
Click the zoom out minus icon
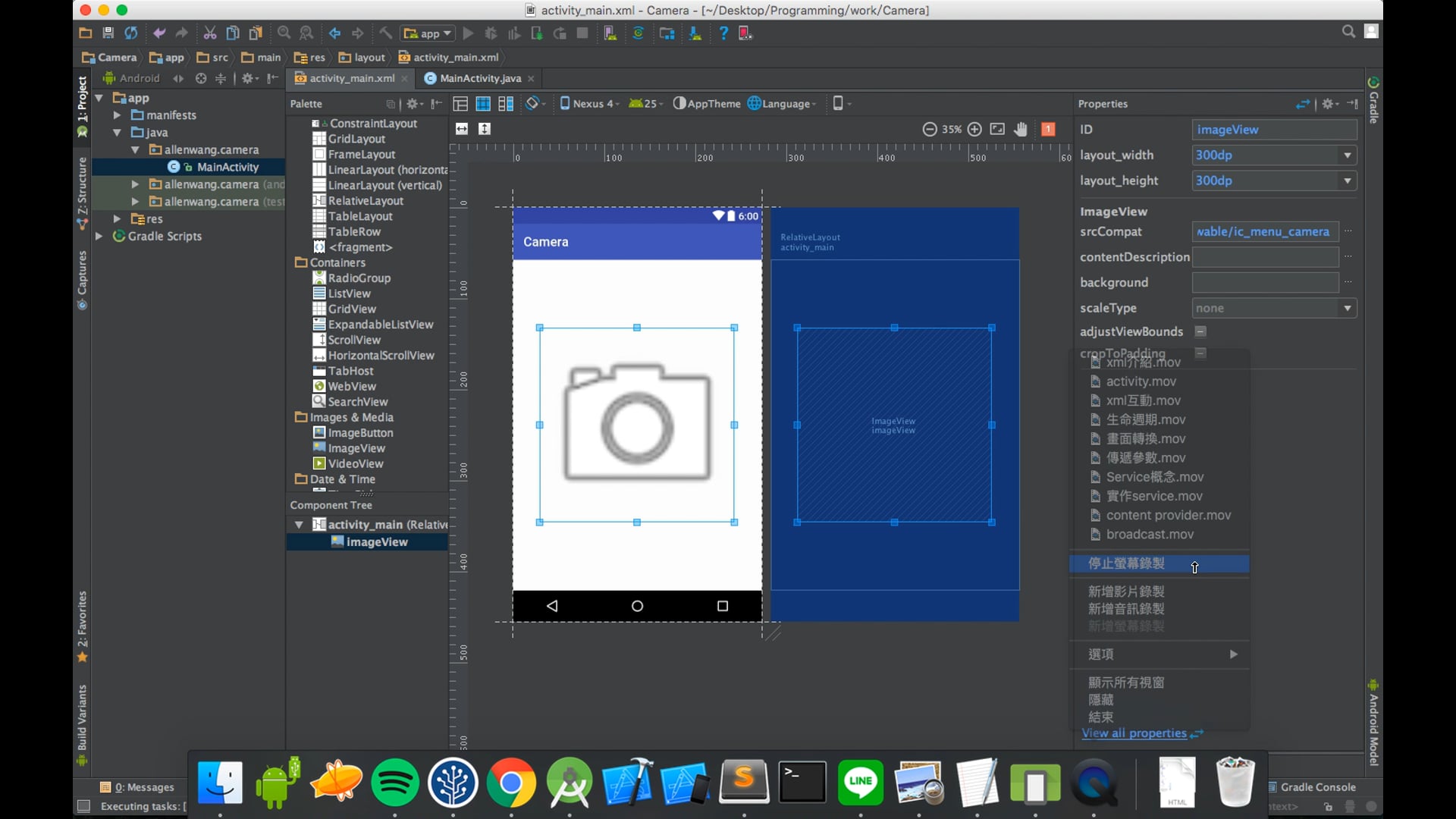click(x=929, y=130)
